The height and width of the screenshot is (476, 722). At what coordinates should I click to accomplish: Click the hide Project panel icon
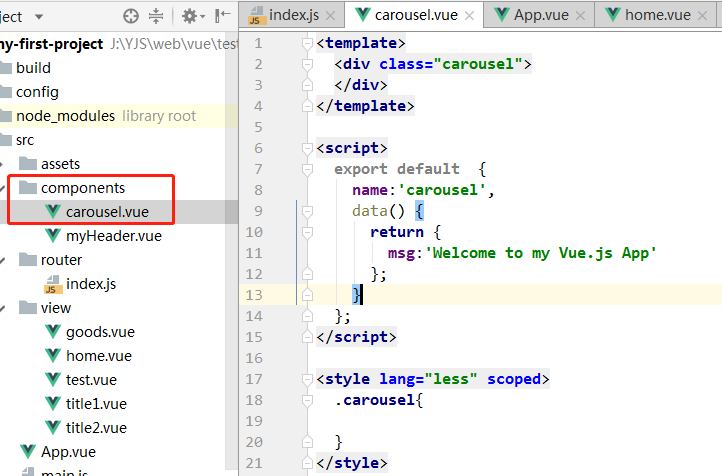222,16
